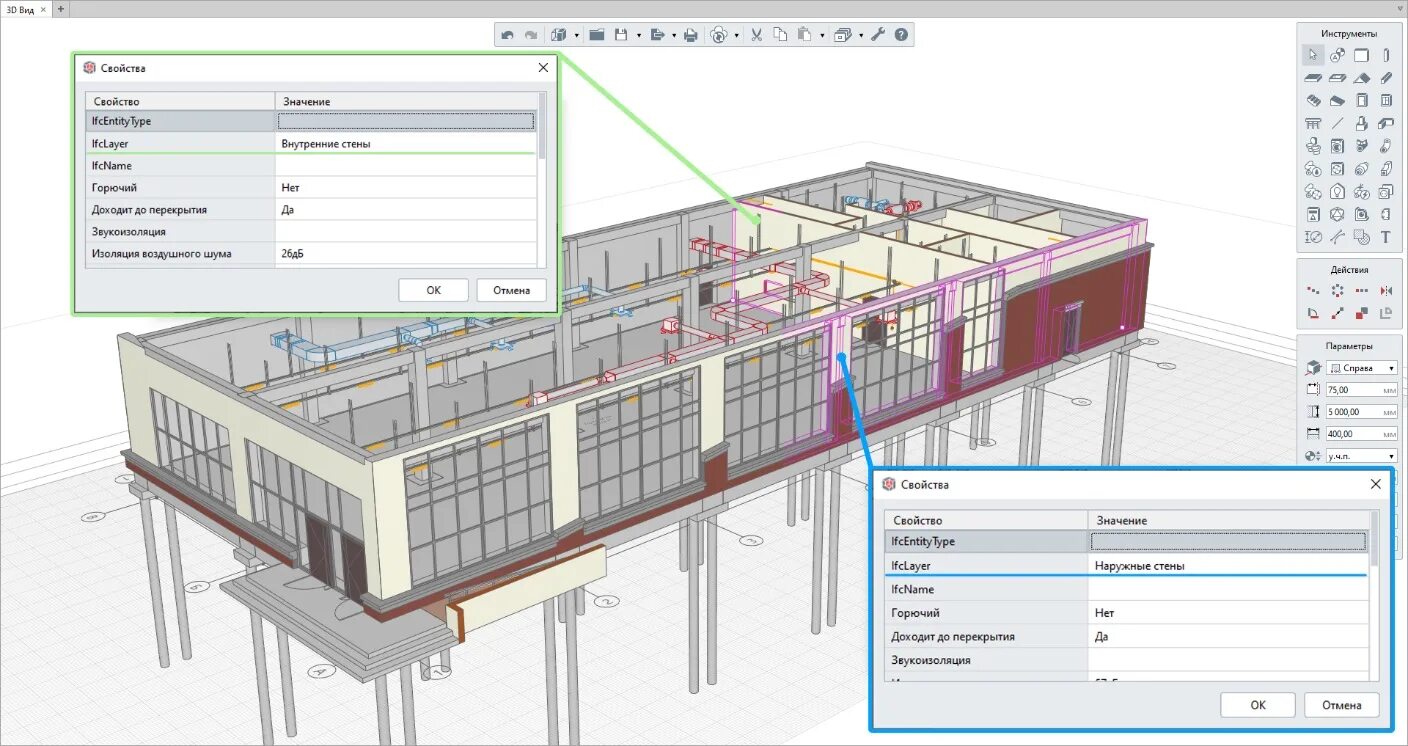
Task: Add a new tab with plus button
Action: click(60, 8)
